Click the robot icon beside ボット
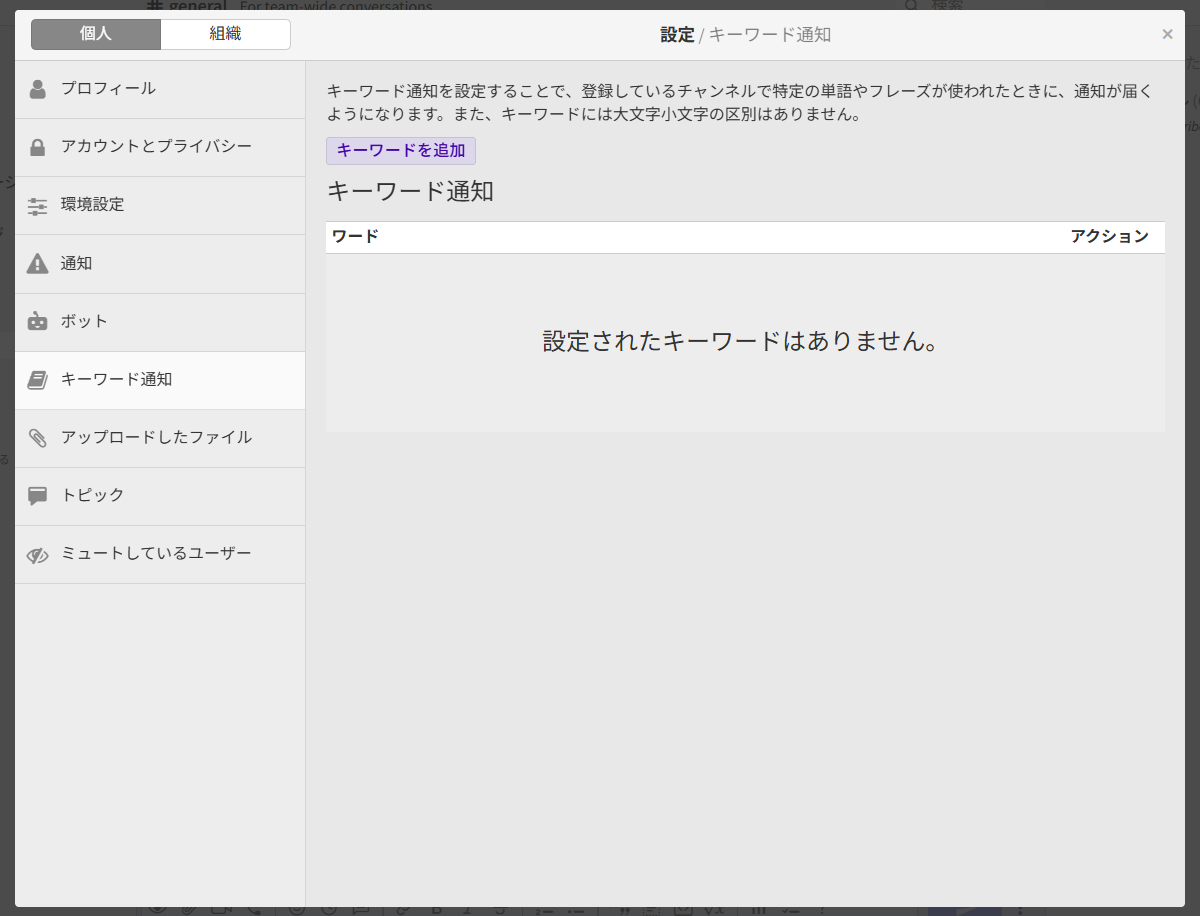This screenshot has height=916, width=1200. [x=37, y=321]
